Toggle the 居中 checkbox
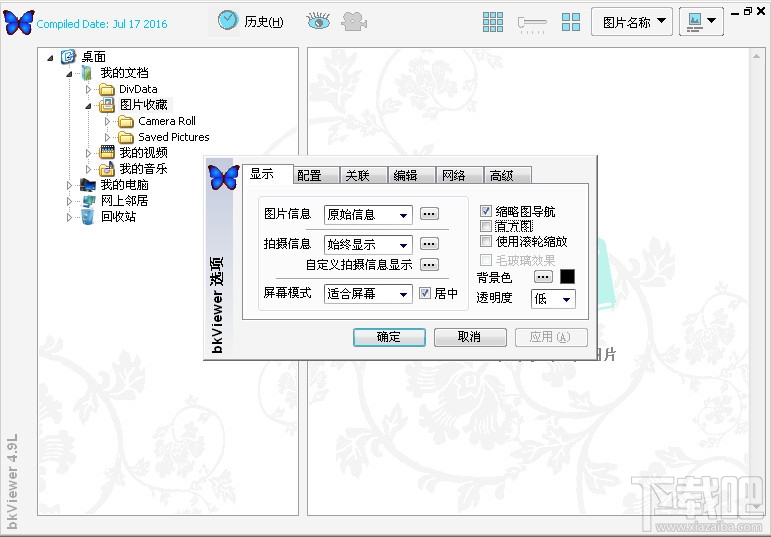 coord(425,294)
